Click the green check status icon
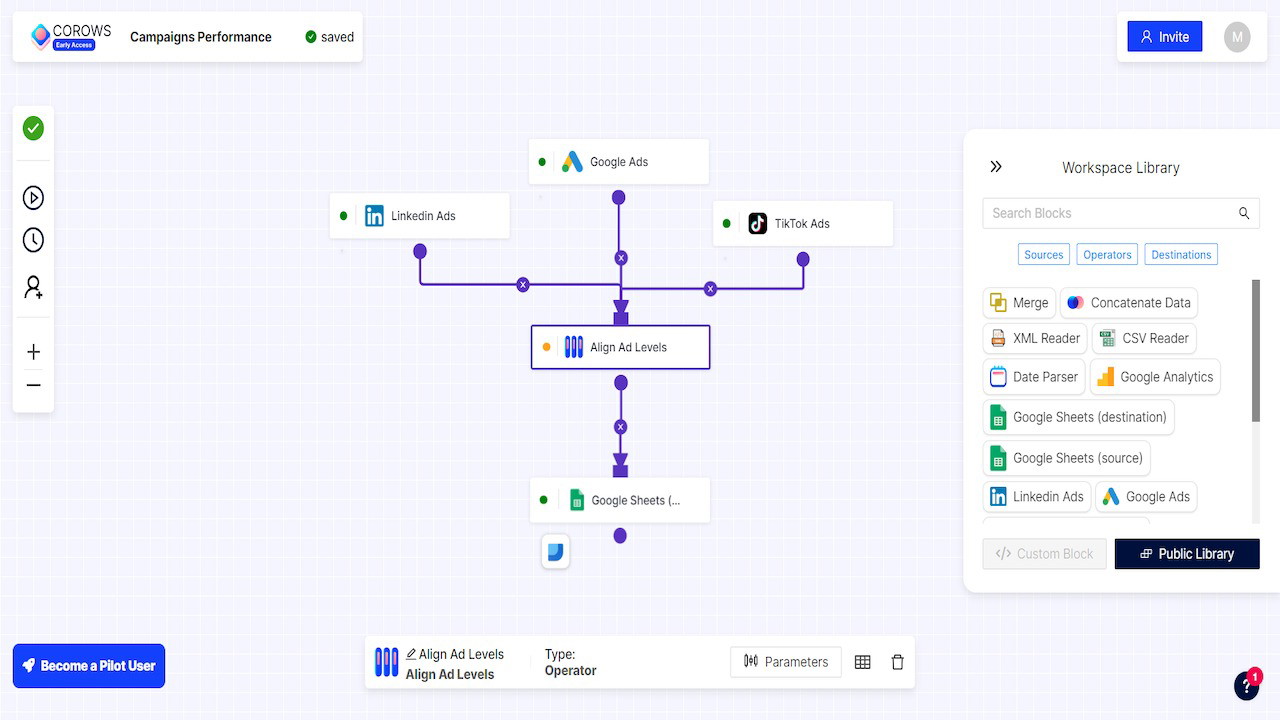 tap(33, 128)
